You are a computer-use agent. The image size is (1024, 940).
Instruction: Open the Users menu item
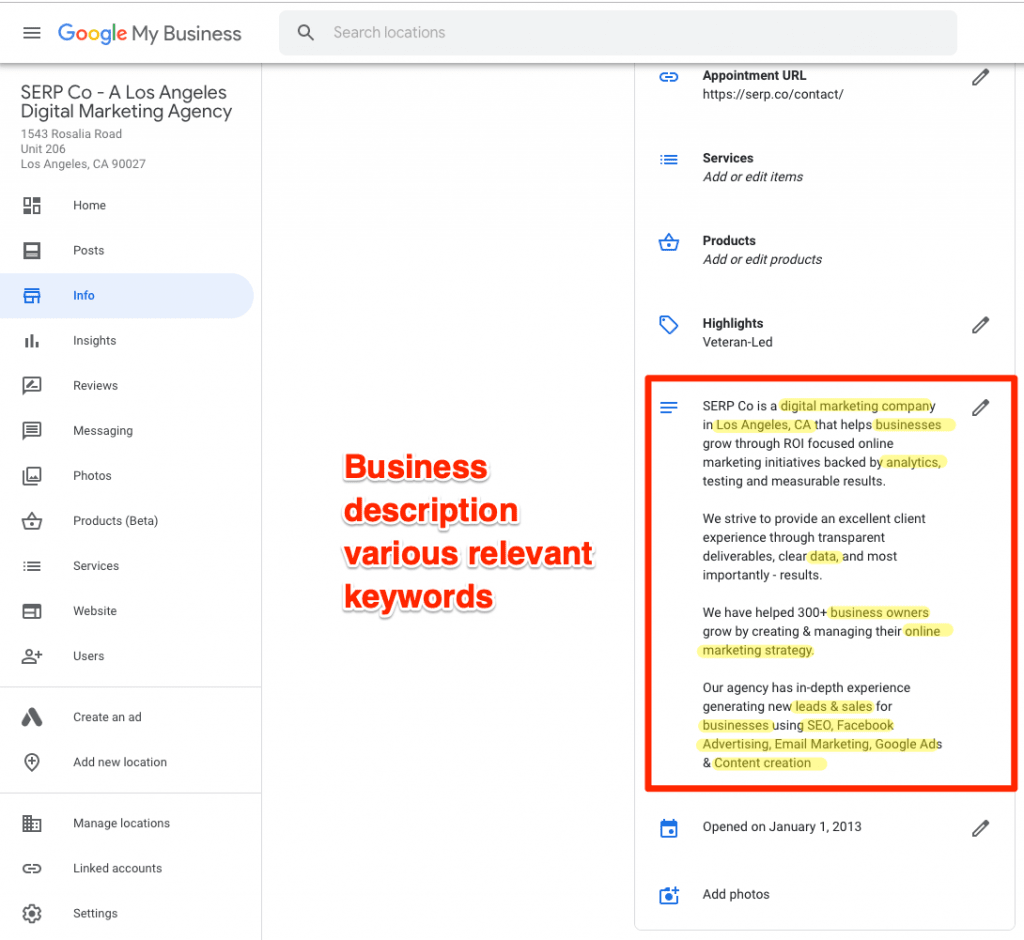(x=89, y=656)
